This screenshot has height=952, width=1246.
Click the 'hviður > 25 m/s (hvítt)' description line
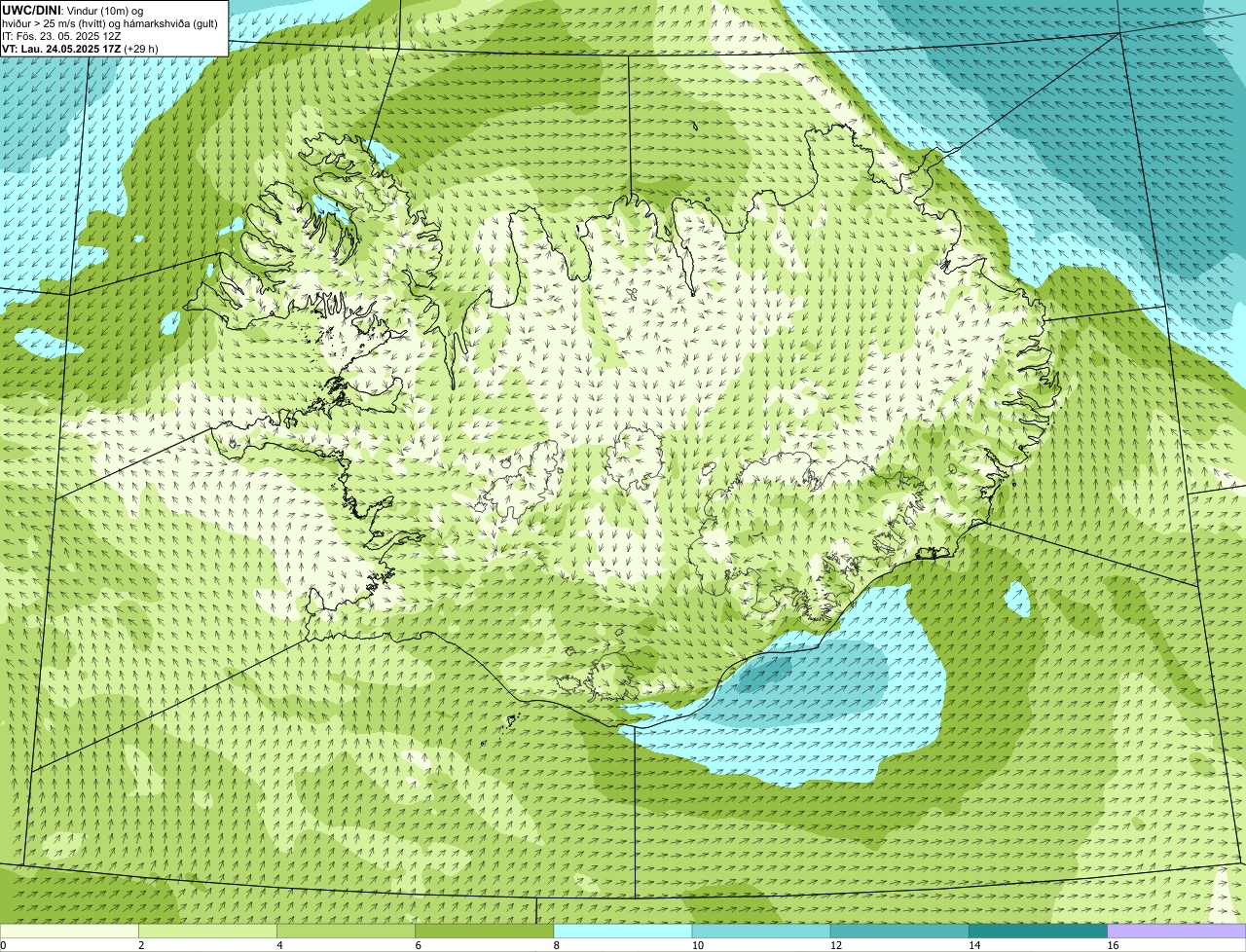point(110,22)
